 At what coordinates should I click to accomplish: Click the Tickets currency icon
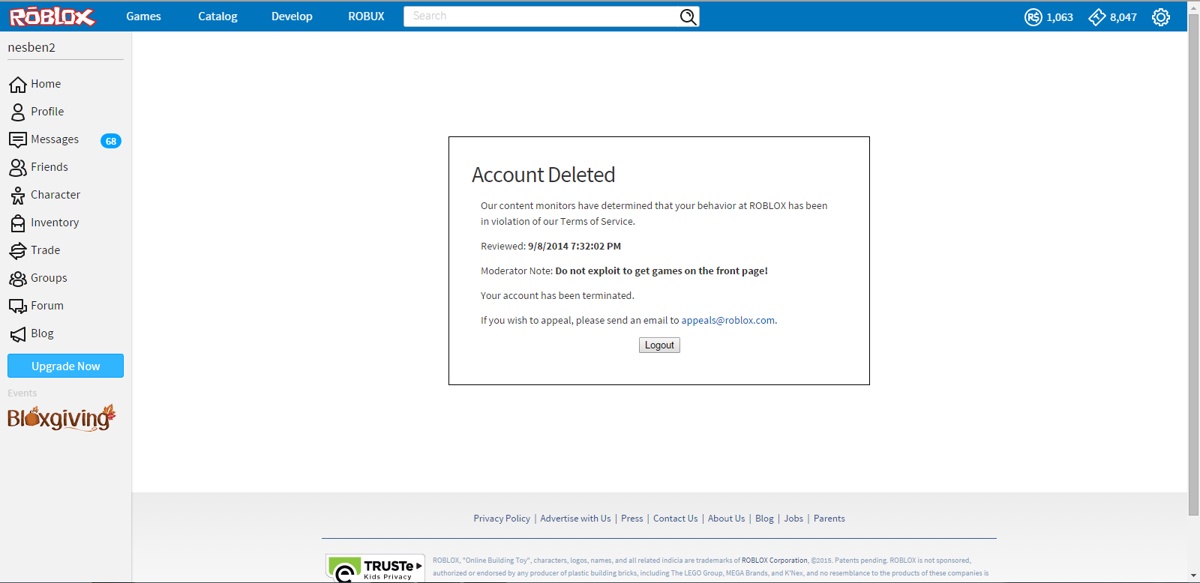[x=1097, y=17]
